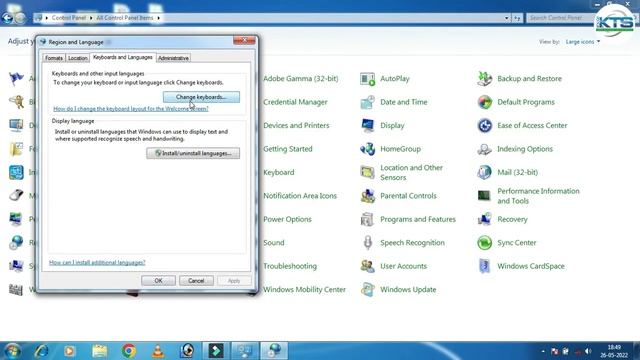Open the Ease of Access Center icon
The height and width of the screenshot is (360, 640).
pos(484,125)
